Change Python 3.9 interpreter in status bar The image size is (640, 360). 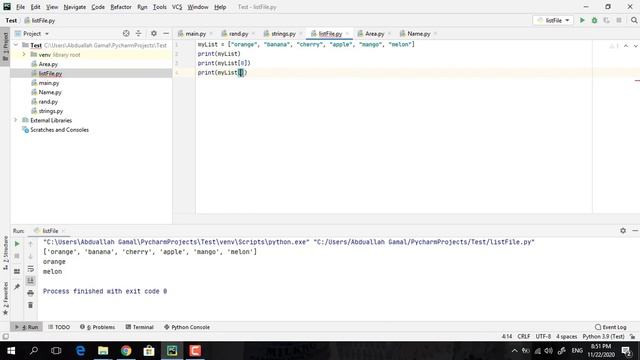coord(603,337)
